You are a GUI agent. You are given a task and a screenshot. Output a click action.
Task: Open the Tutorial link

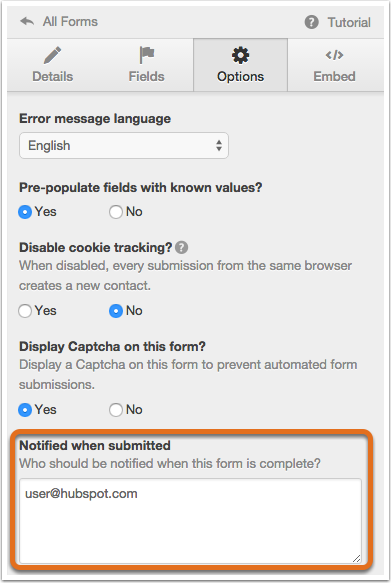tap(337, 22)
